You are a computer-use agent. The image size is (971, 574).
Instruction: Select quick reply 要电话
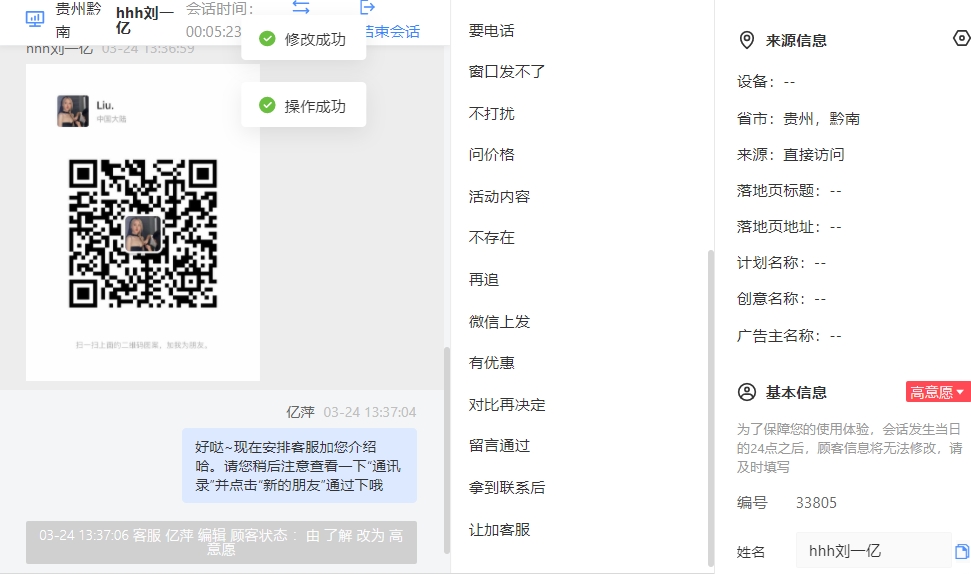point(492,30)
